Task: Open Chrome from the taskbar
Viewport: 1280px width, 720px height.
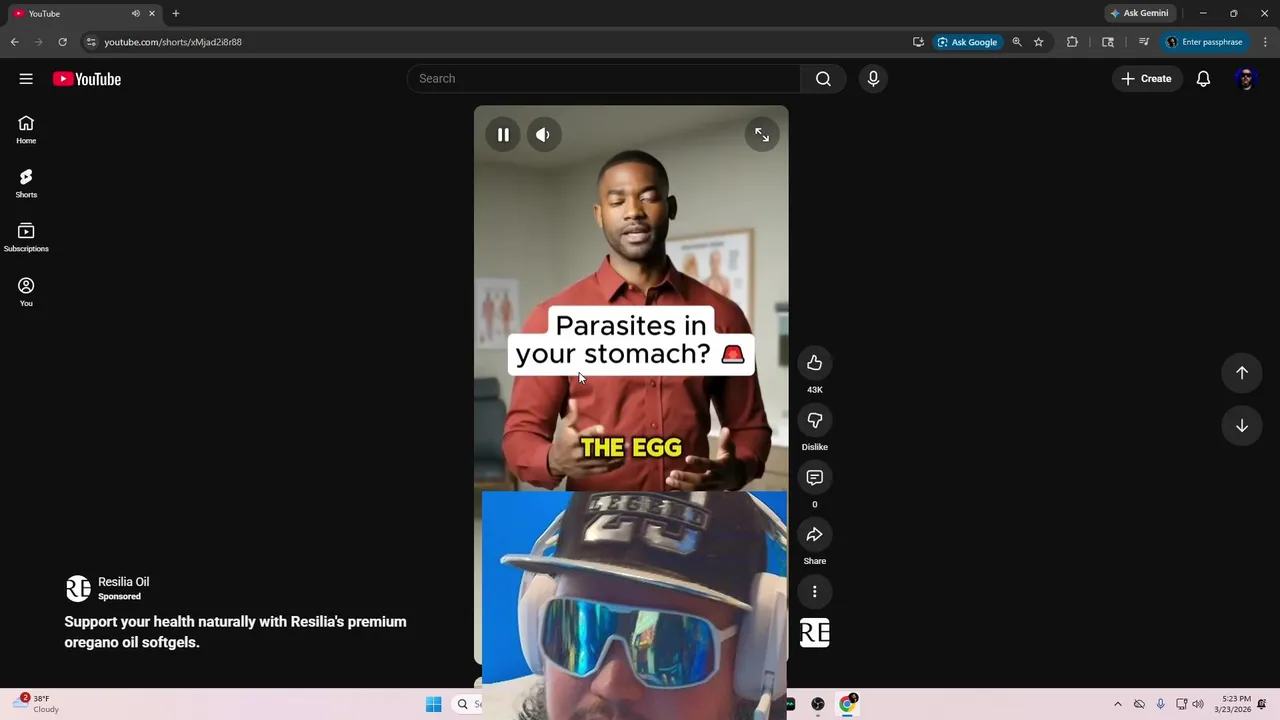Action: click(847, 704)
